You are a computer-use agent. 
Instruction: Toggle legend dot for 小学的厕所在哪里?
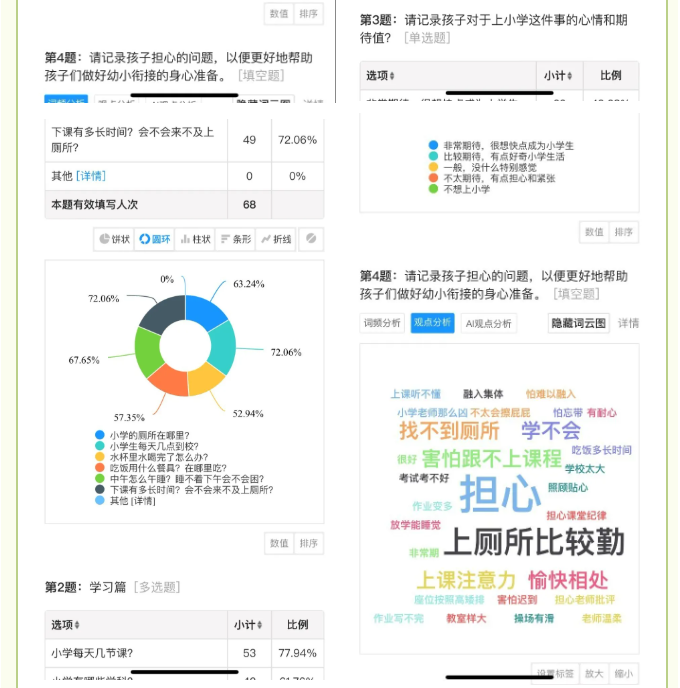(100, 435)
